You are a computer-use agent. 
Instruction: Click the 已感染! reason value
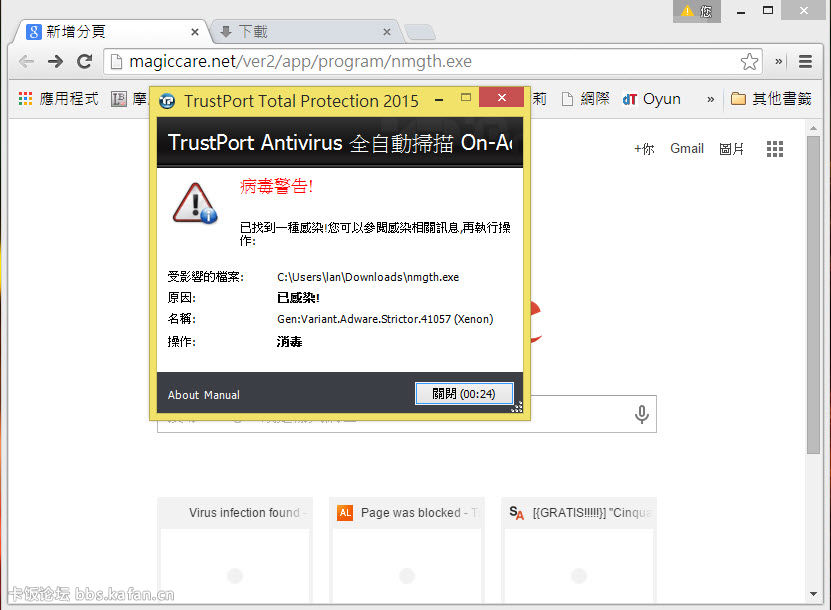point(298,298)
